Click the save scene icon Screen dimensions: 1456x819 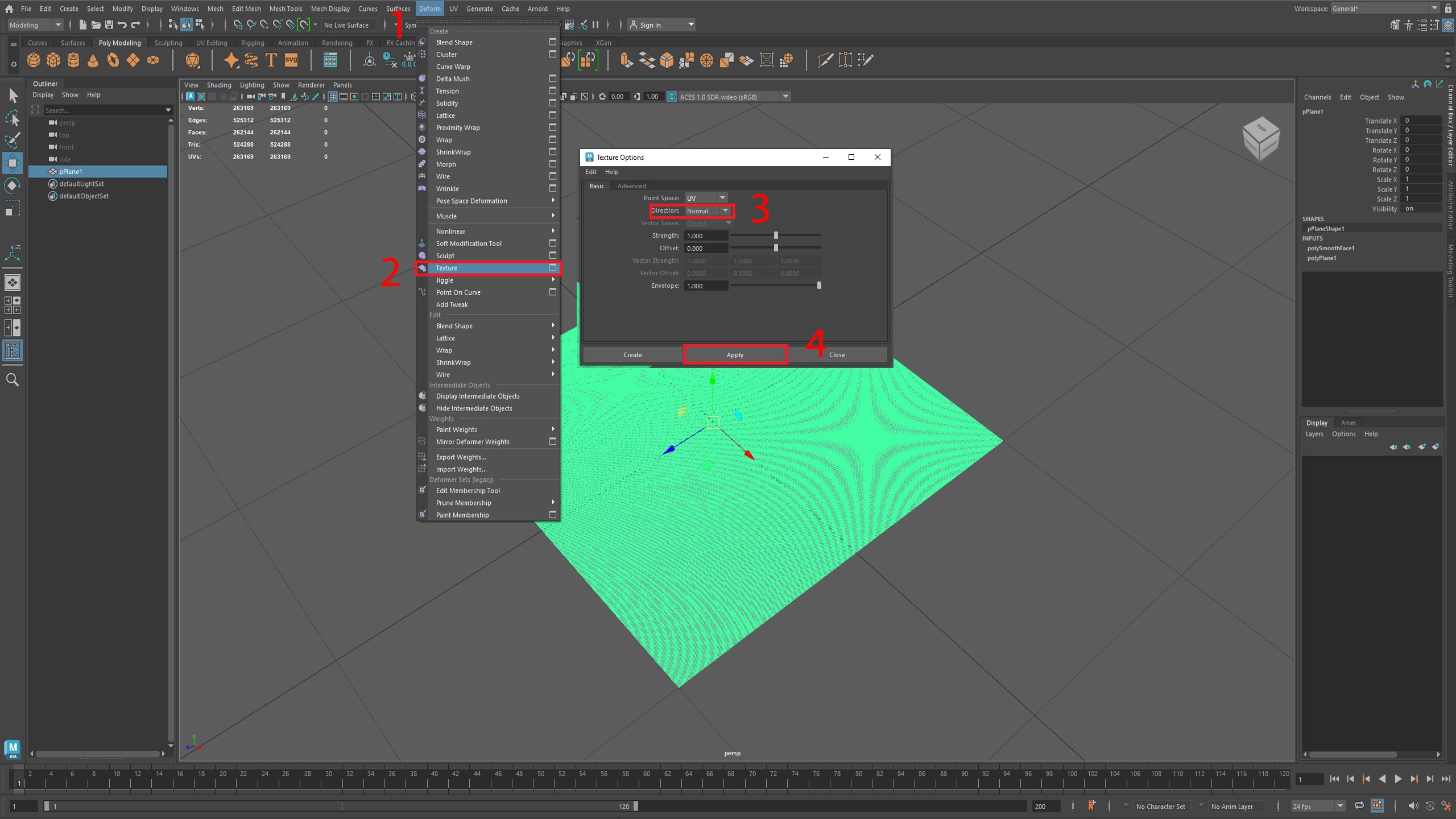(109, 24)
